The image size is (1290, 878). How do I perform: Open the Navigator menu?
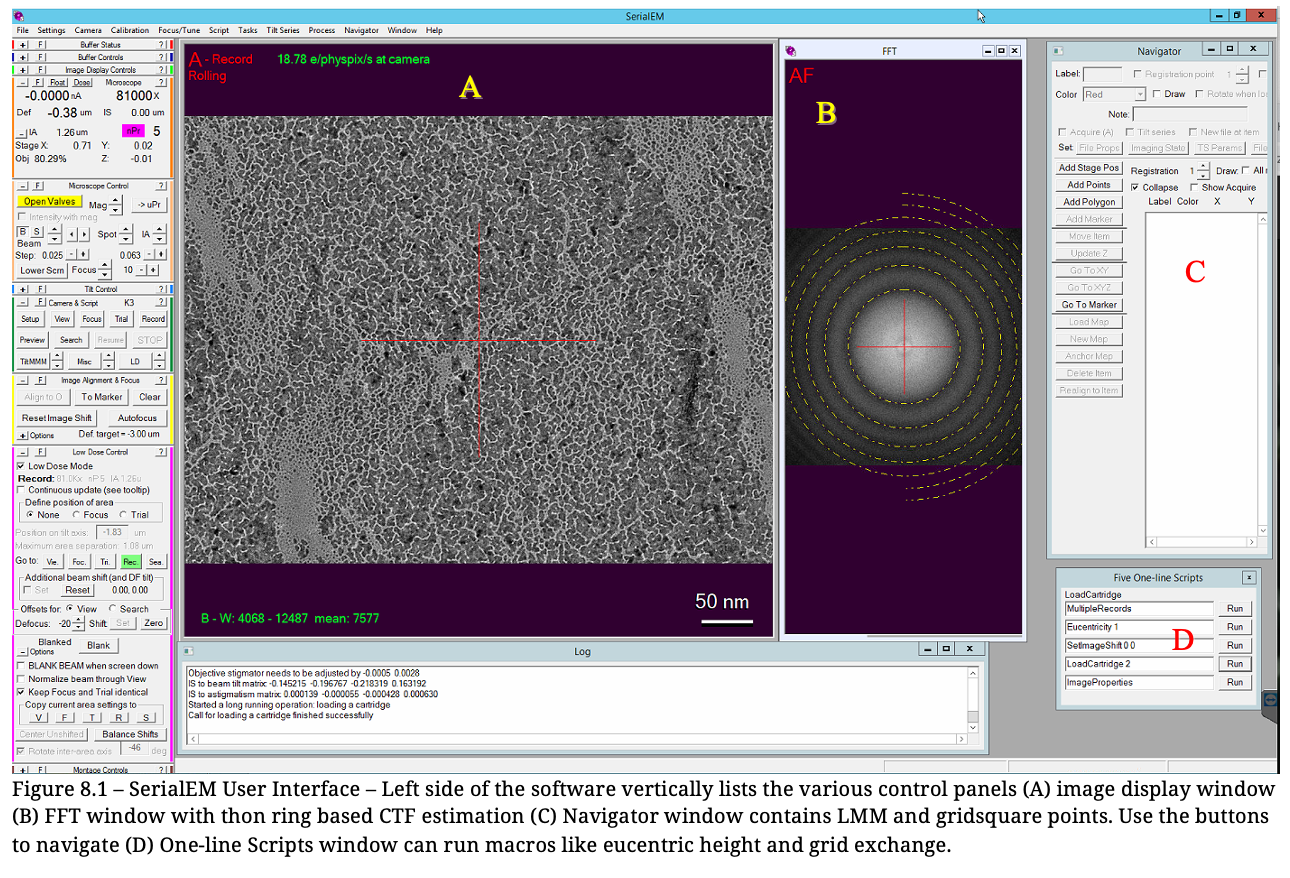click(361, 30)
